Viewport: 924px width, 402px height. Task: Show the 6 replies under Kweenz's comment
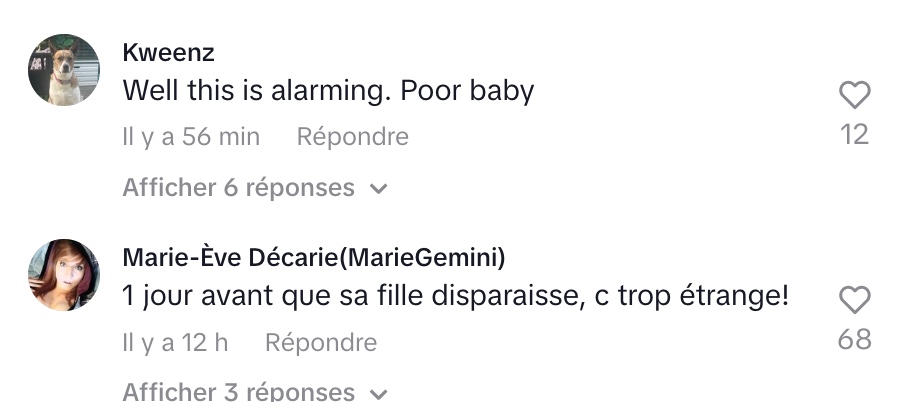coord(255,188)
